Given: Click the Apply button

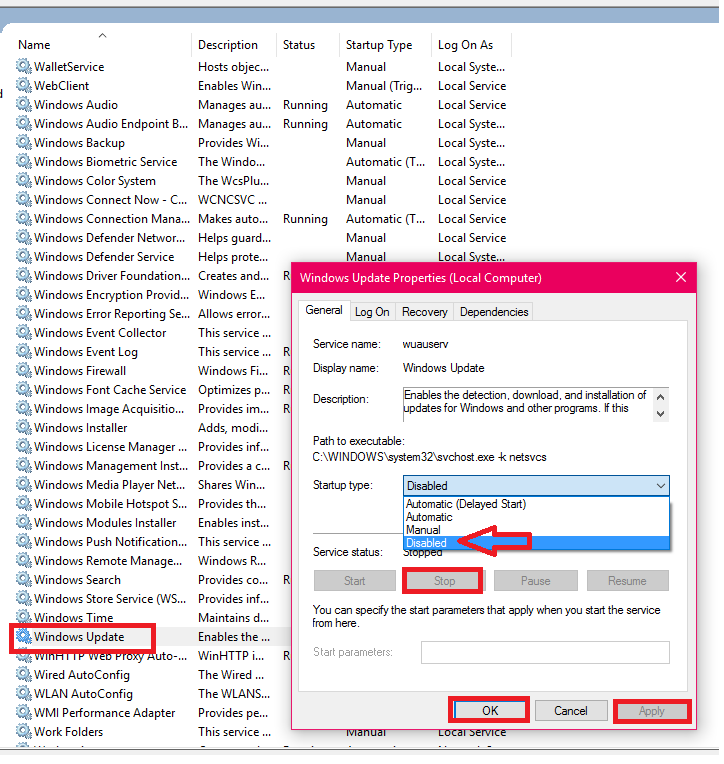Looking at the screenshot, I should pyautogui.click(x=651, y=711).
